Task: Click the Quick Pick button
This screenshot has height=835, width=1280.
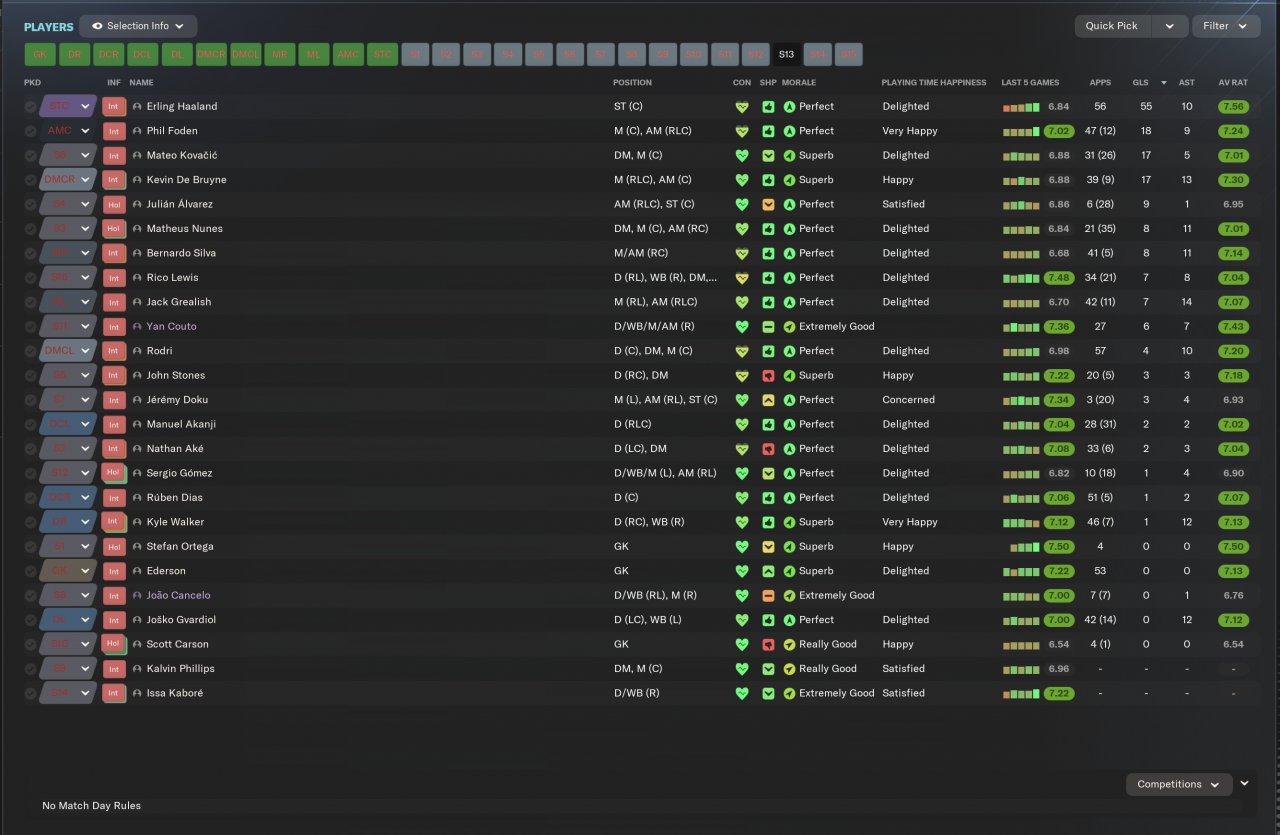Action: pos(1112,26)
